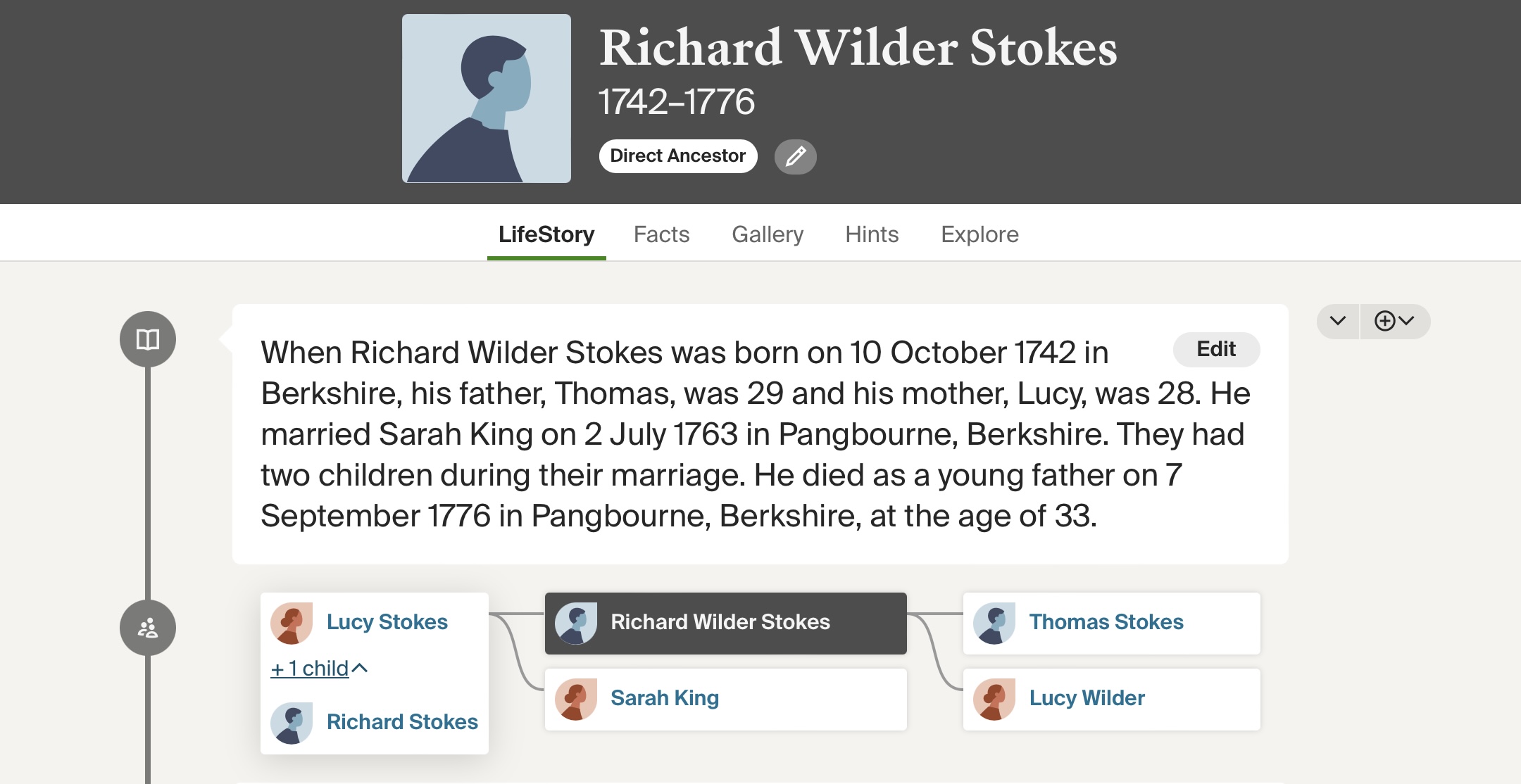Open the Thomas Stokes profile link
Image resolution: width=1521 pixels, height=784 pixels.
(1106, 622)
